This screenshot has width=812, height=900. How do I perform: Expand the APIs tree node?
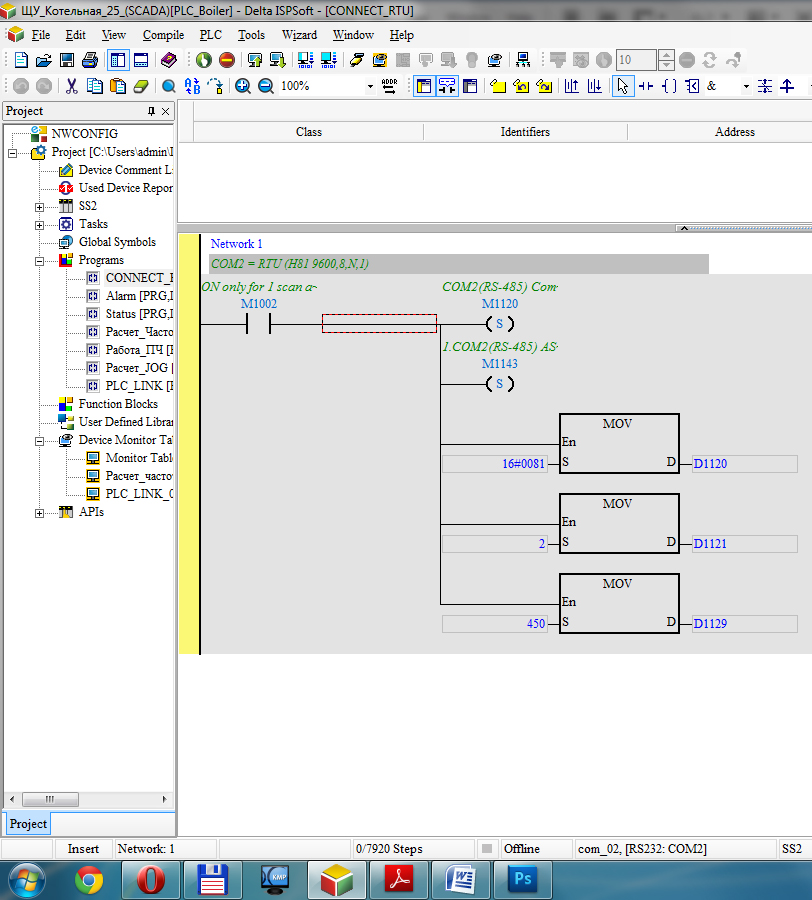point(39,513)
